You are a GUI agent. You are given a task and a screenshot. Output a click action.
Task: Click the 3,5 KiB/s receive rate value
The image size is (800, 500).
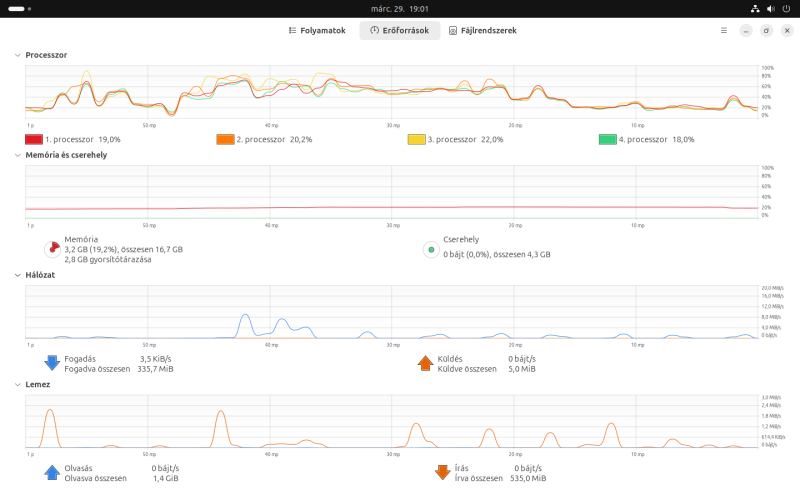click(x=155, y=359)
